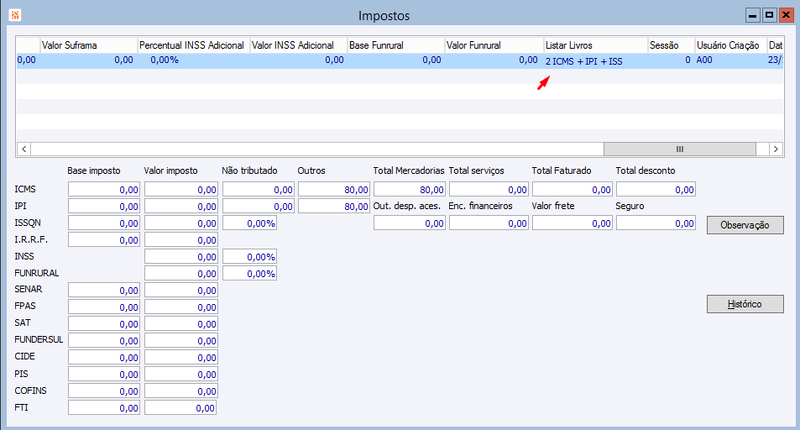The height and width of the screenshot is (430, 800).
Task: Open the Observação dialog
Action: pyautogui.click(x=745, y=225)
